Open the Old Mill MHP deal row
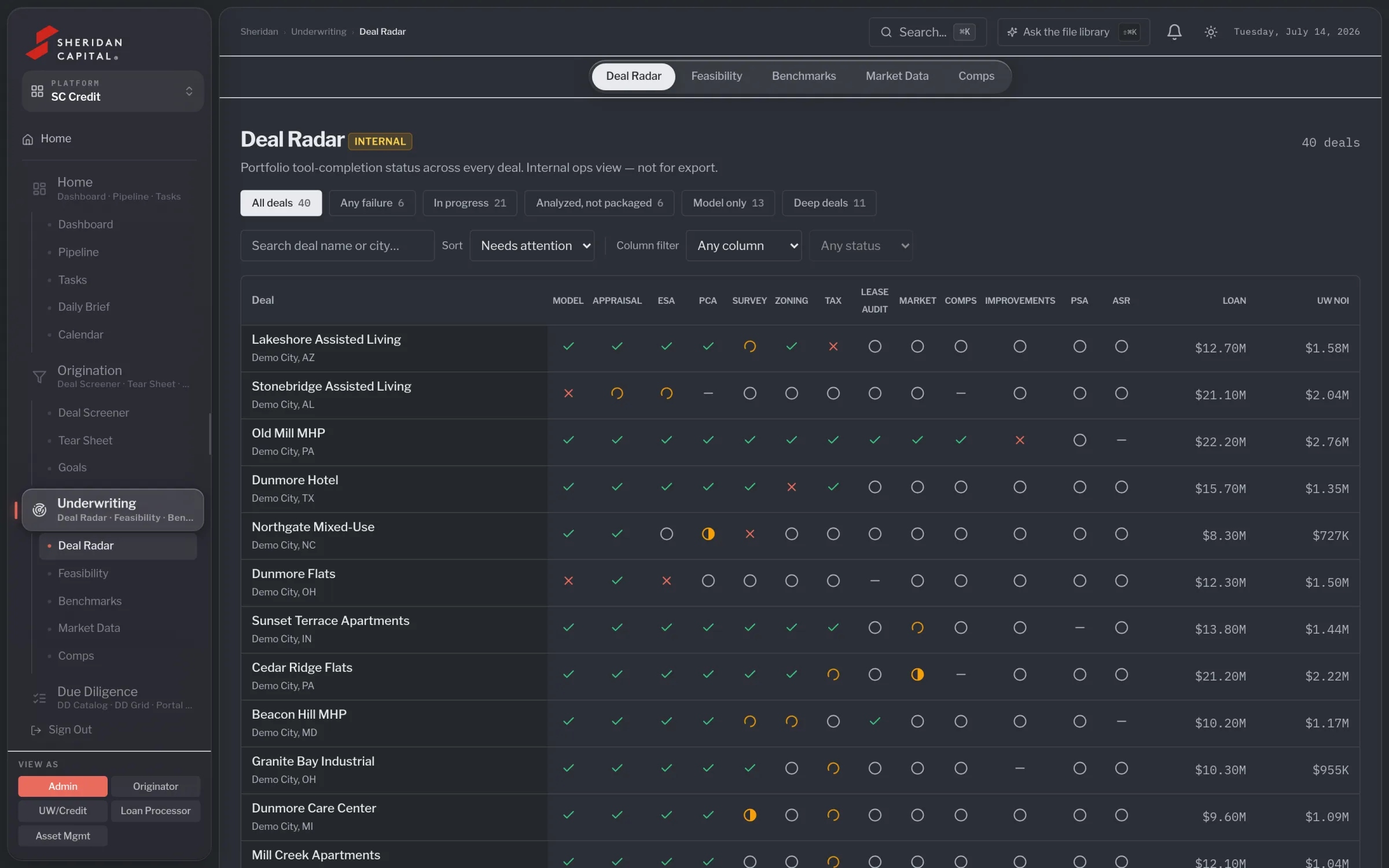 800,443
